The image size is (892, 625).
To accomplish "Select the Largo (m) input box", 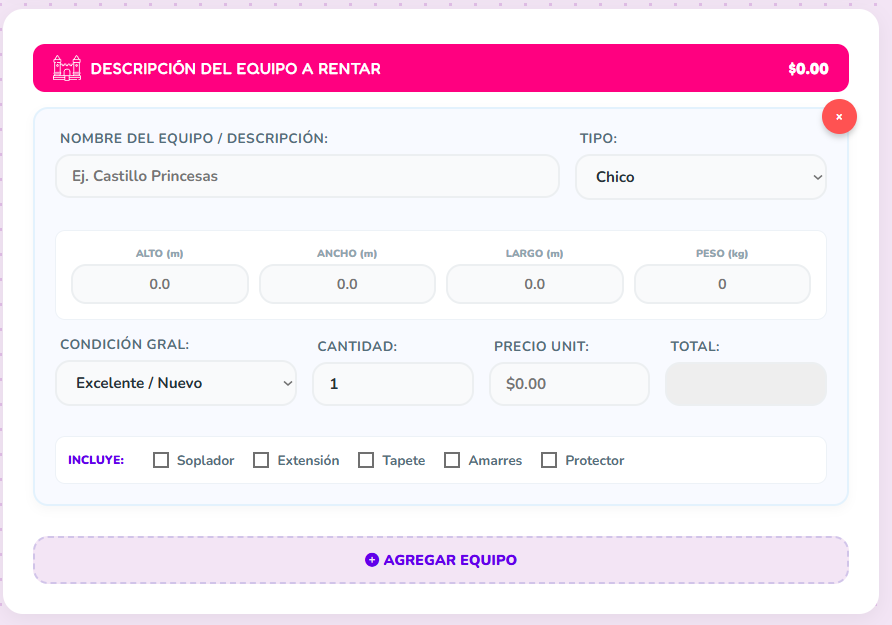I will click(534, 284).
